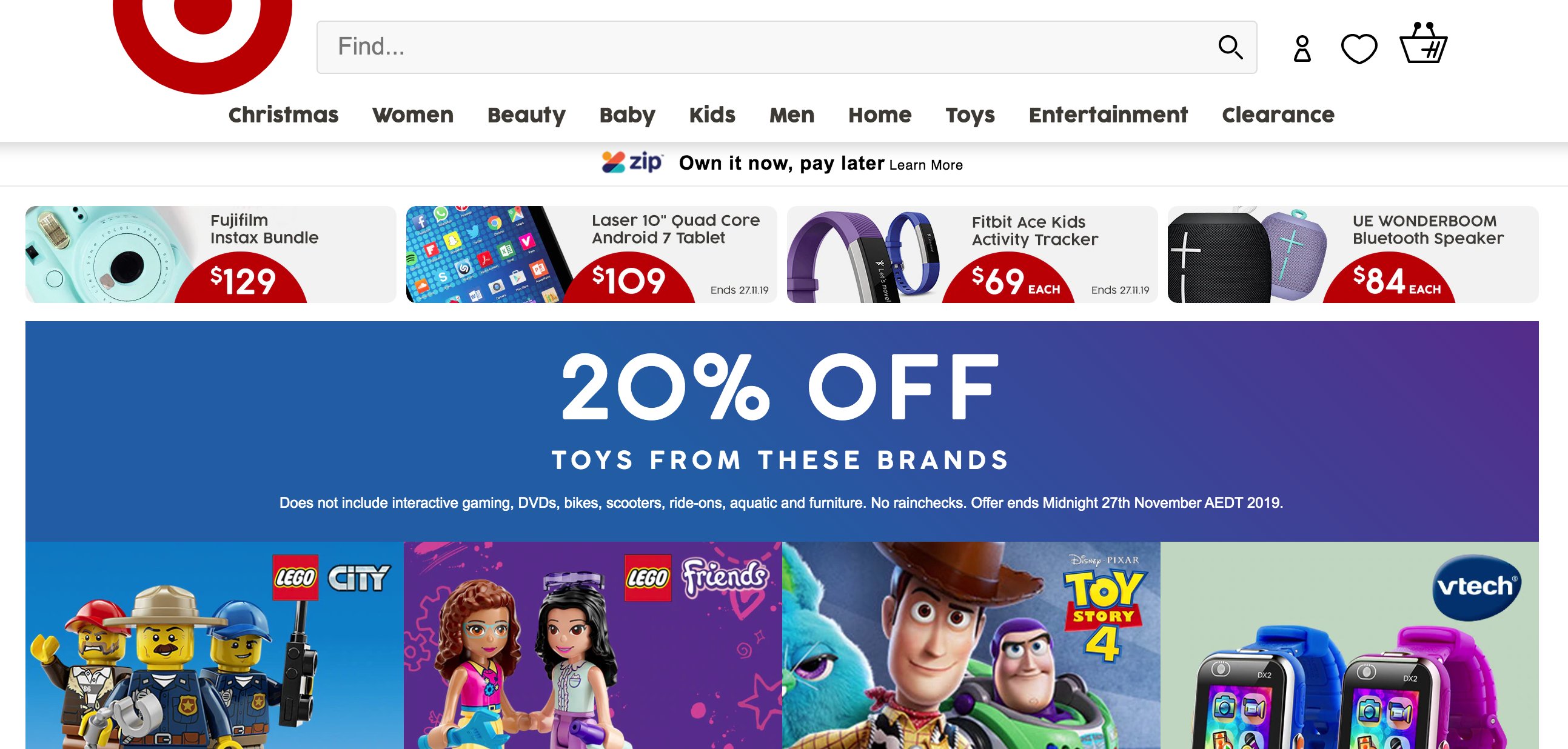This screenshot has height=749, width=1568.
Task: Open the shopping basket icon
Action: (1423, 44)
